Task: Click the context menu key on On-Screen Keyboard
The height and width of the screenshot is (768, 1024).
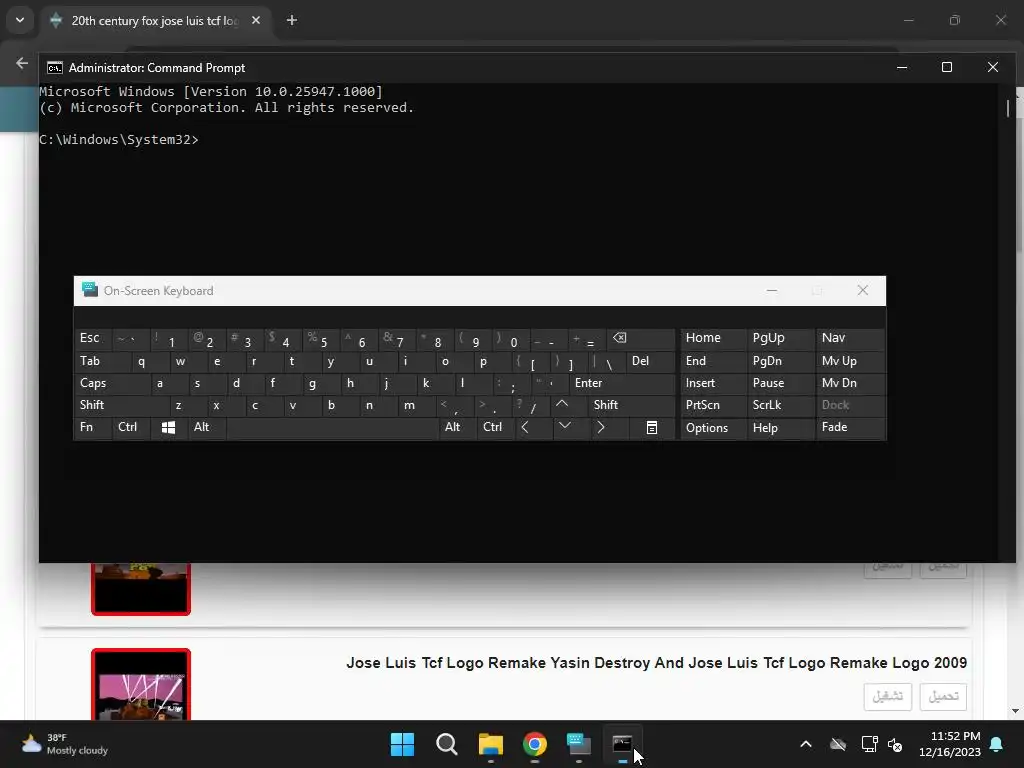Action: tap(652, 428)
